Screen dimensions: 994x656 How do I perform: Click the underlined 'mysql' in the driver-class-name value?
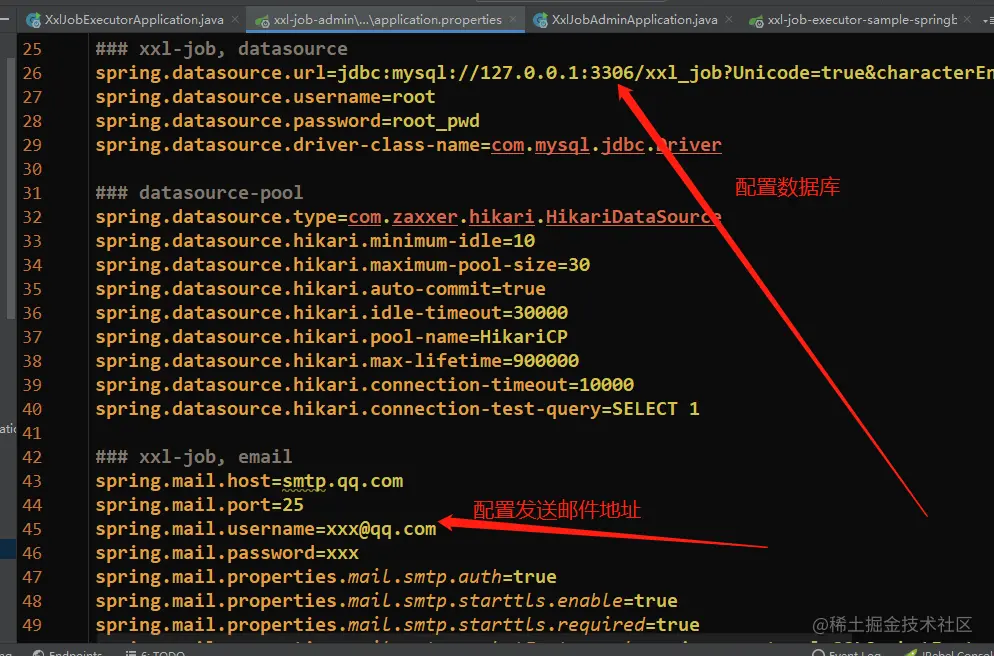pos(562,145)
